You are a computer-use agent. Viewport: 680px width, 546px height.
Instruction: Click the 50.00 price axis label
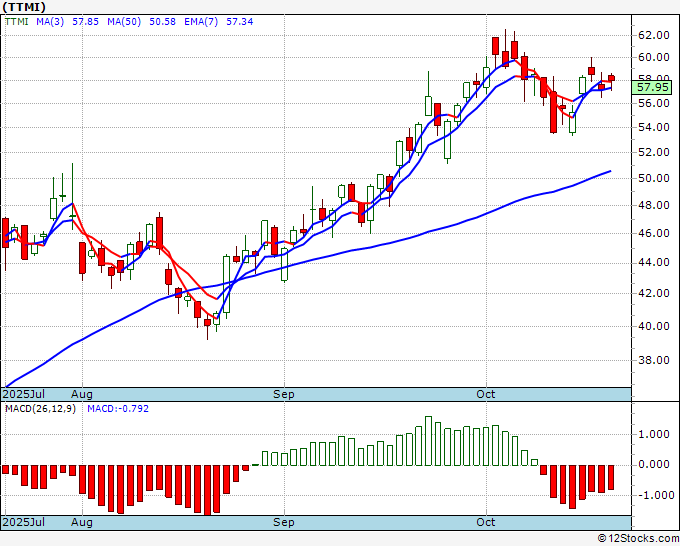[654, 178]
